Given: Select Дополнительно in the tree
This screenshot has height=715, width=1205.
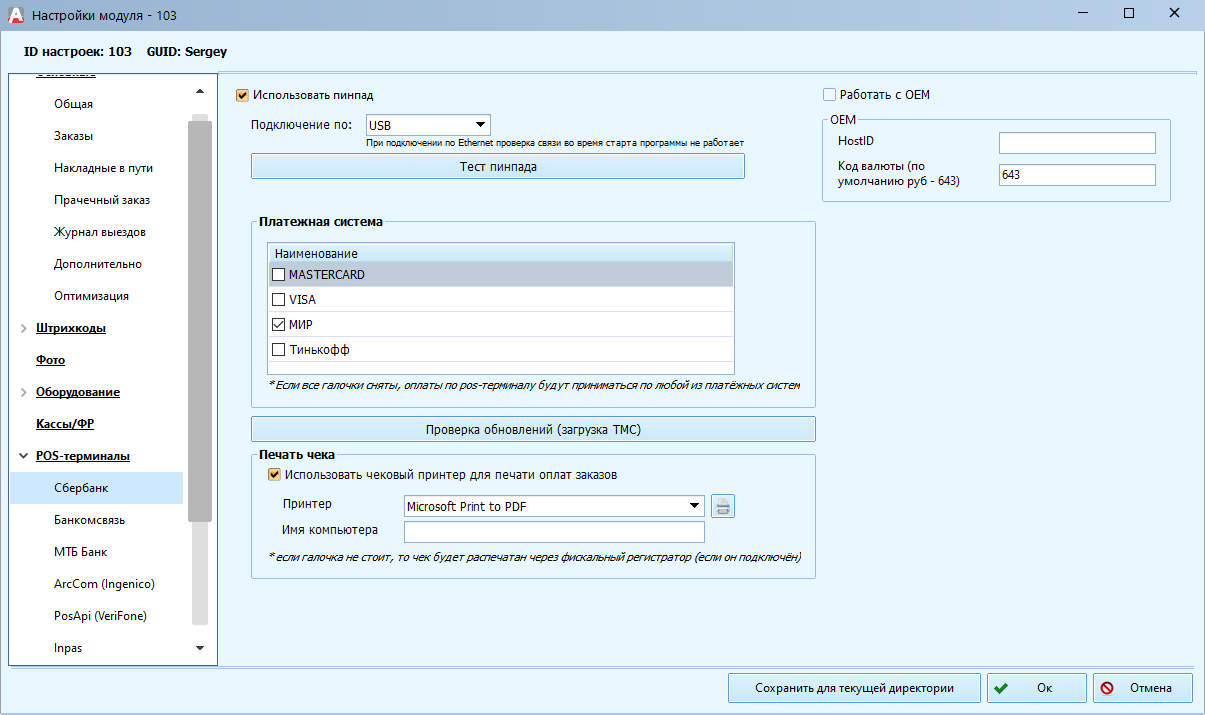Looking at the screenshot, I should tap(97, 264).
